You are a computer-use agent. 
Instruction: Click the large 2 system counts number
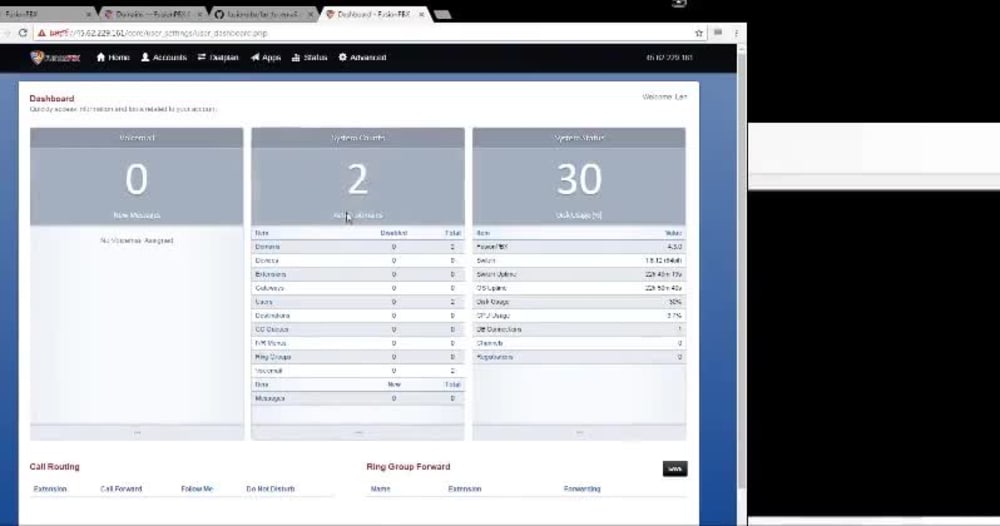(358, 179)
